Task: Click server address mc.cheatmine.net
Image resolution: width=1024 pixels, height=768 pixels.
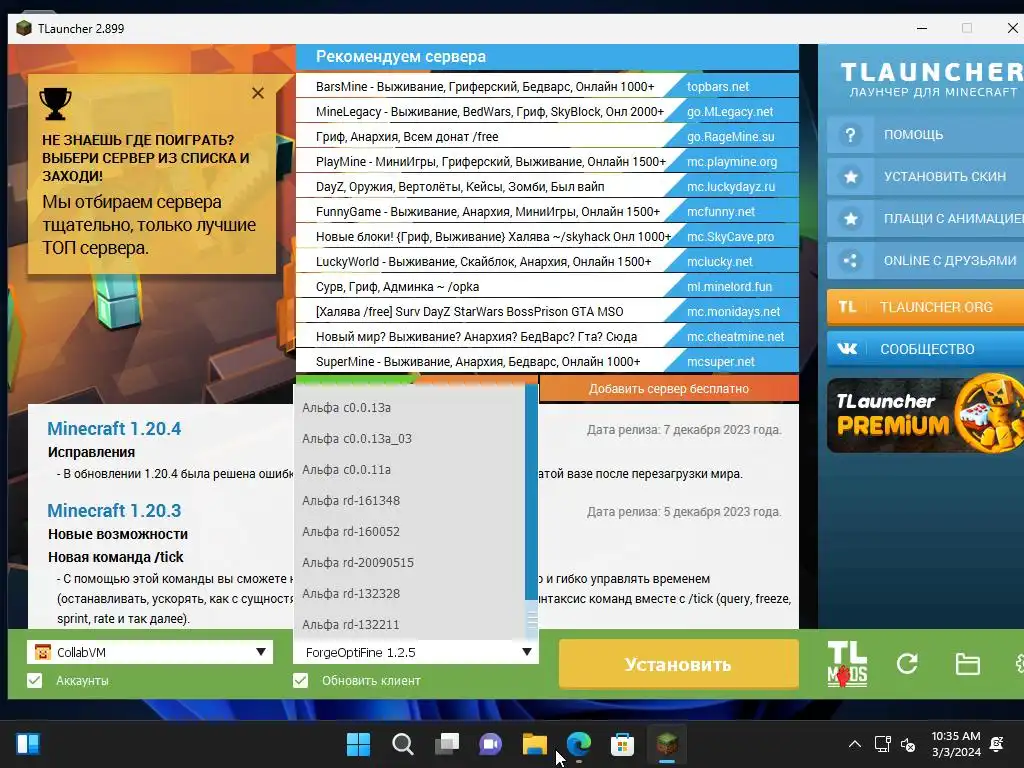Action: 735,337
